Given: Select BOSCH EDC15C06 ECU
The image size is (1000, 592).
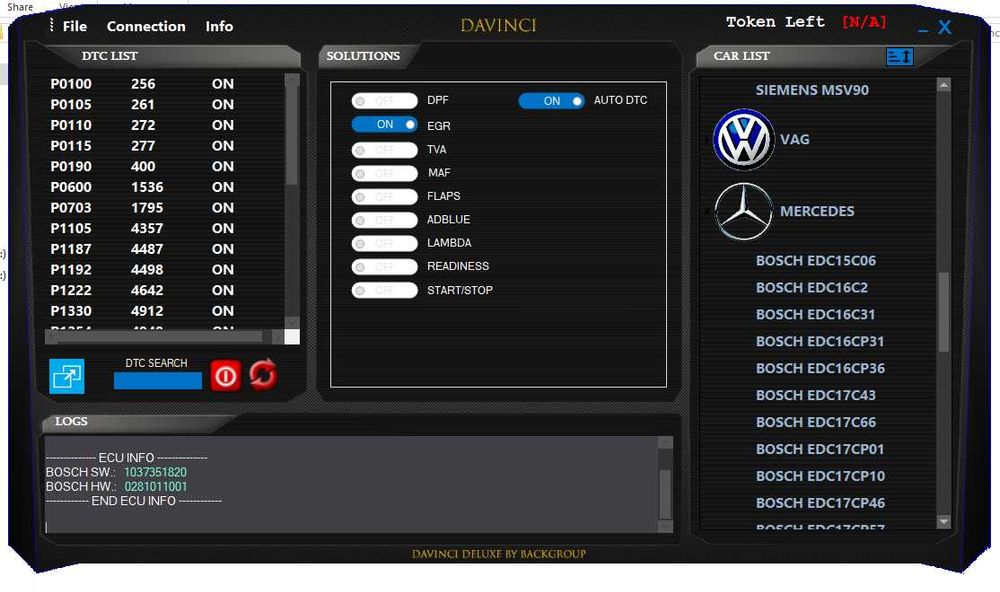Looking at the screenshot, I should tap(816, 260).
